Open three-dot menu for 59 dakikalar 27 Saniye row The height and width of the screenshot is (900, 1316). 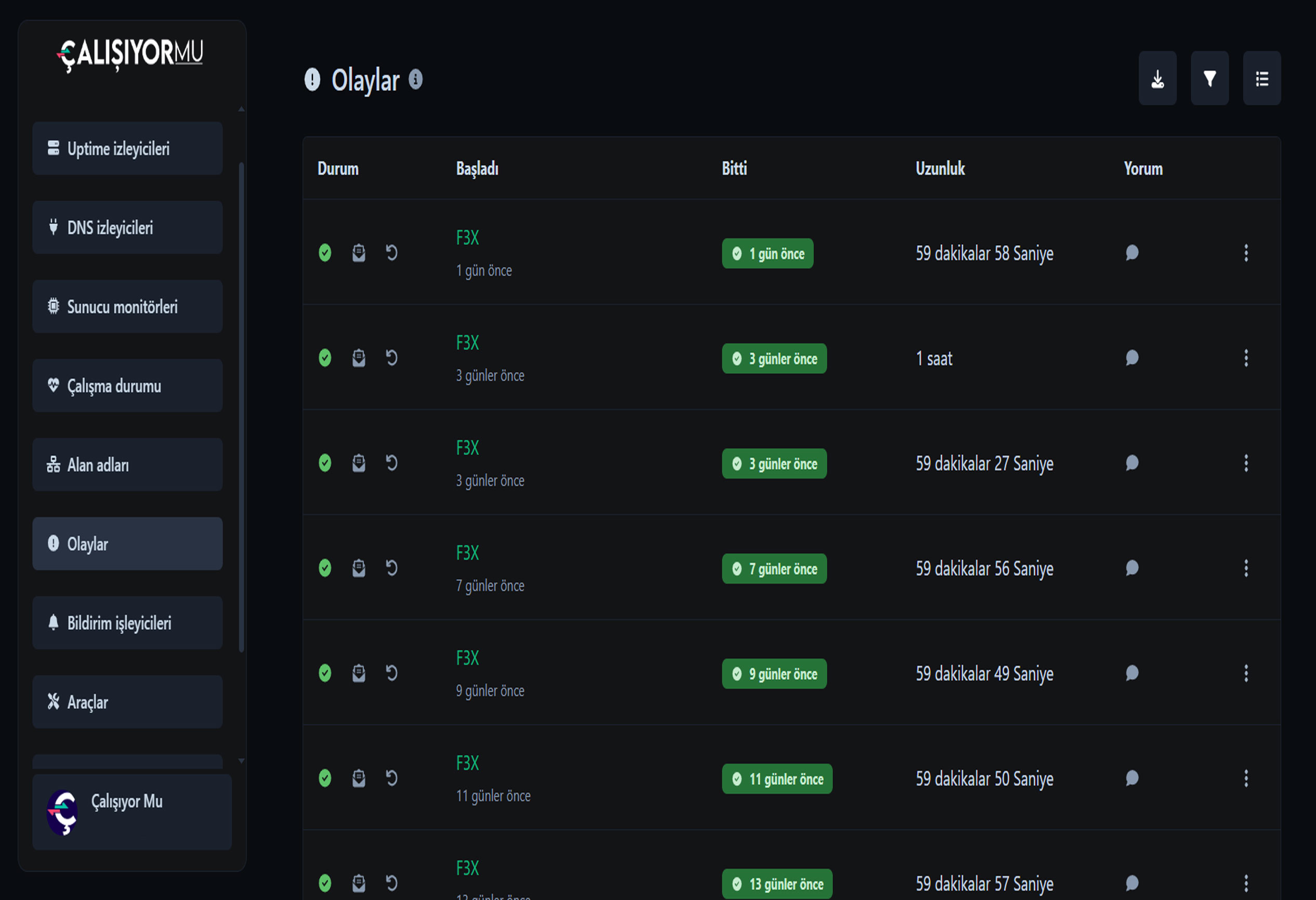pos(1246,463)
